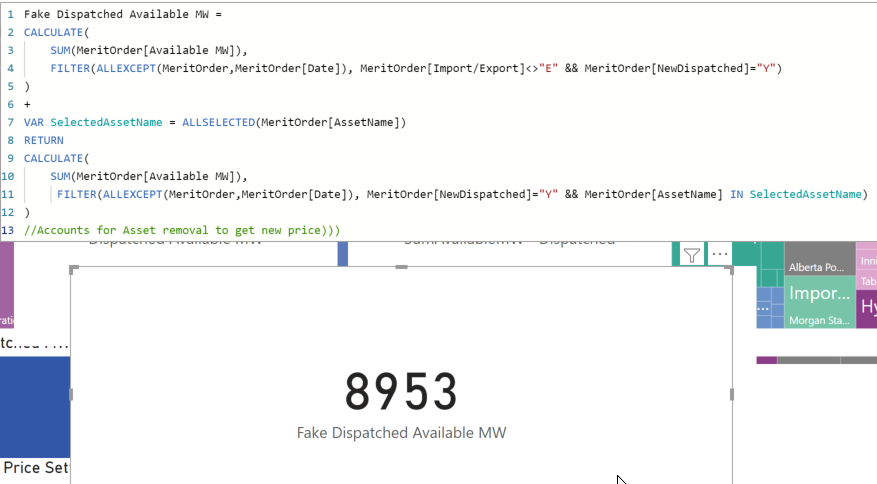Click SelectedAssetName variable on line 11

805,194
